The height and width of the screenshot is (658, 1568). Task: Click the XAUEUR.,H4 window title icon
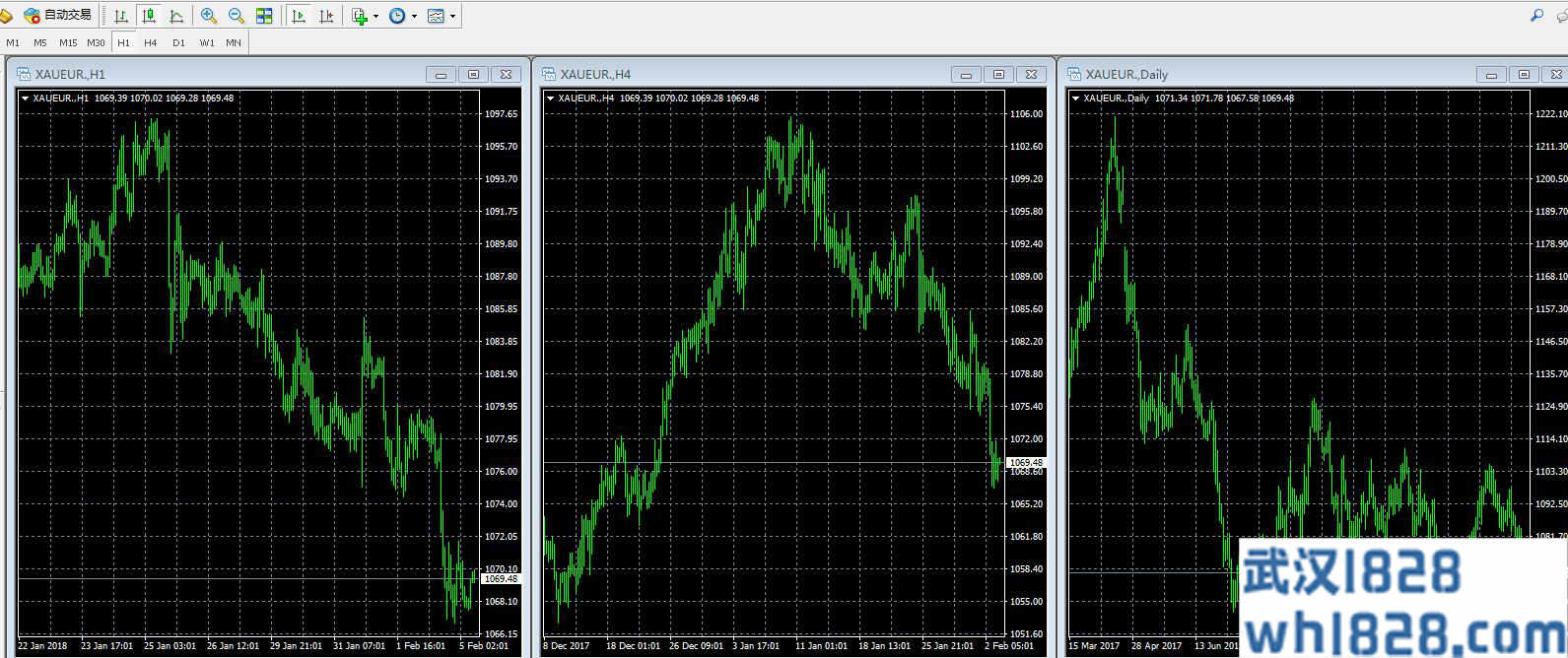click(549, 74)
